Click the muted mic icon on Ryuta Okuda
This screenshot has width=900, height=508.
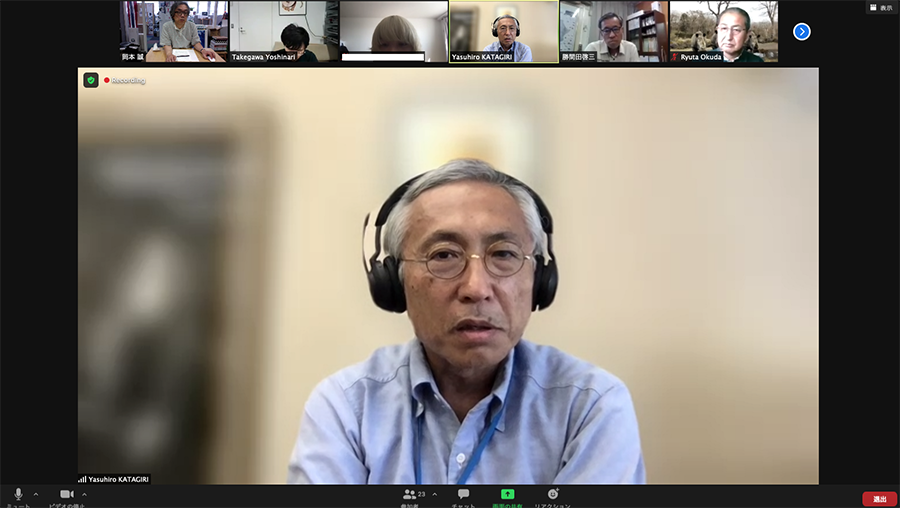pos(674,57)
